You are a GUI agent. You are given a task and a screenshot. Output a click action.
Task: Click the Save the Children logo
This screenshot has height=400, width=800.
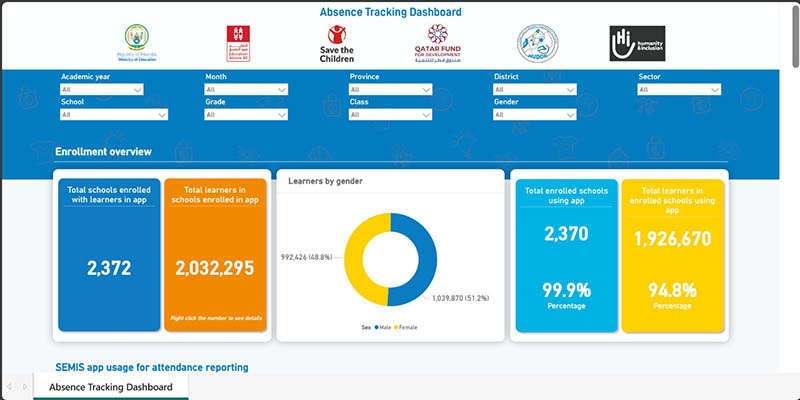click(337, 44)
